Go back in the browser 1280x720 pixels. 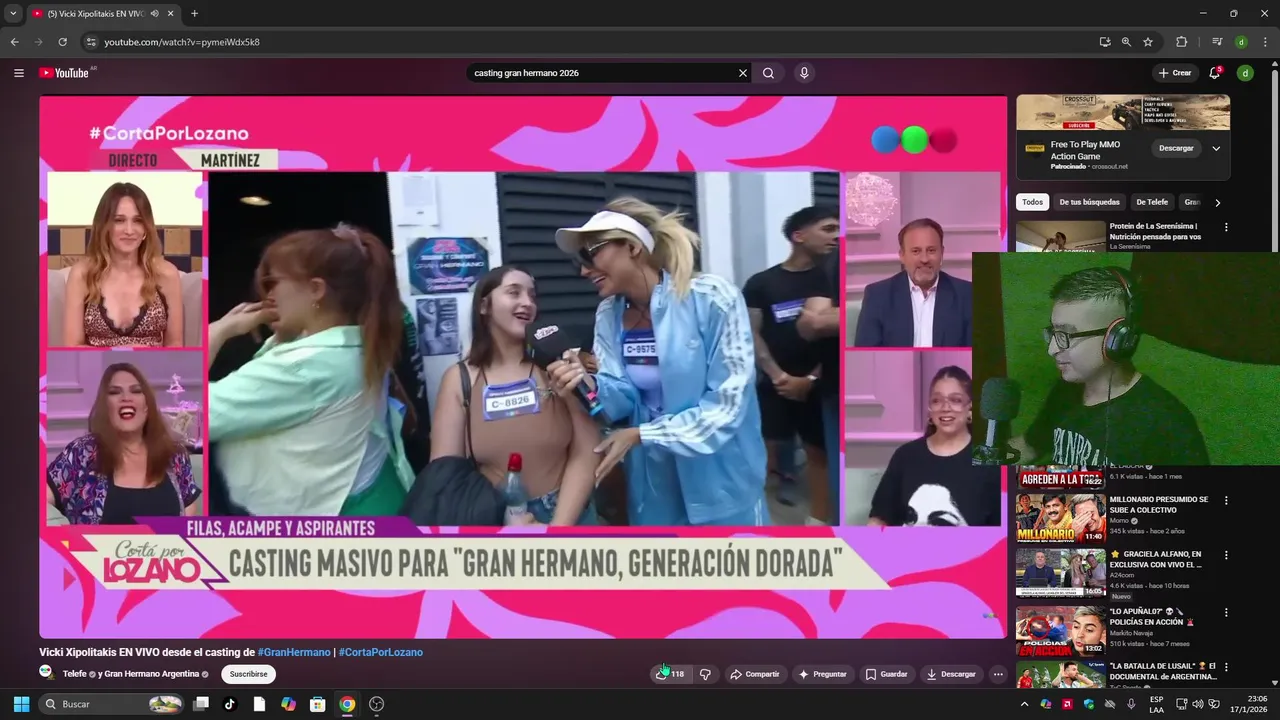[x=14, y=42]
